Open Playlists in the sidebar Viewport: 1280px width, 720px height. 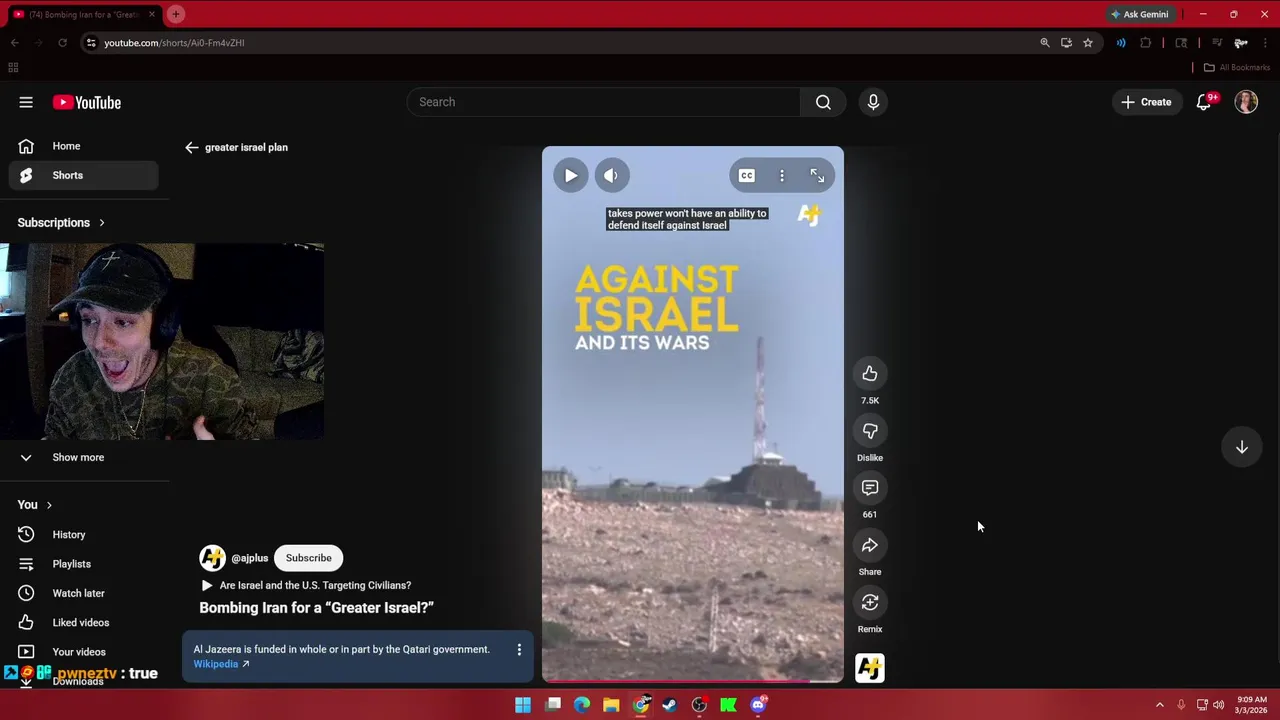pos(84,564)
